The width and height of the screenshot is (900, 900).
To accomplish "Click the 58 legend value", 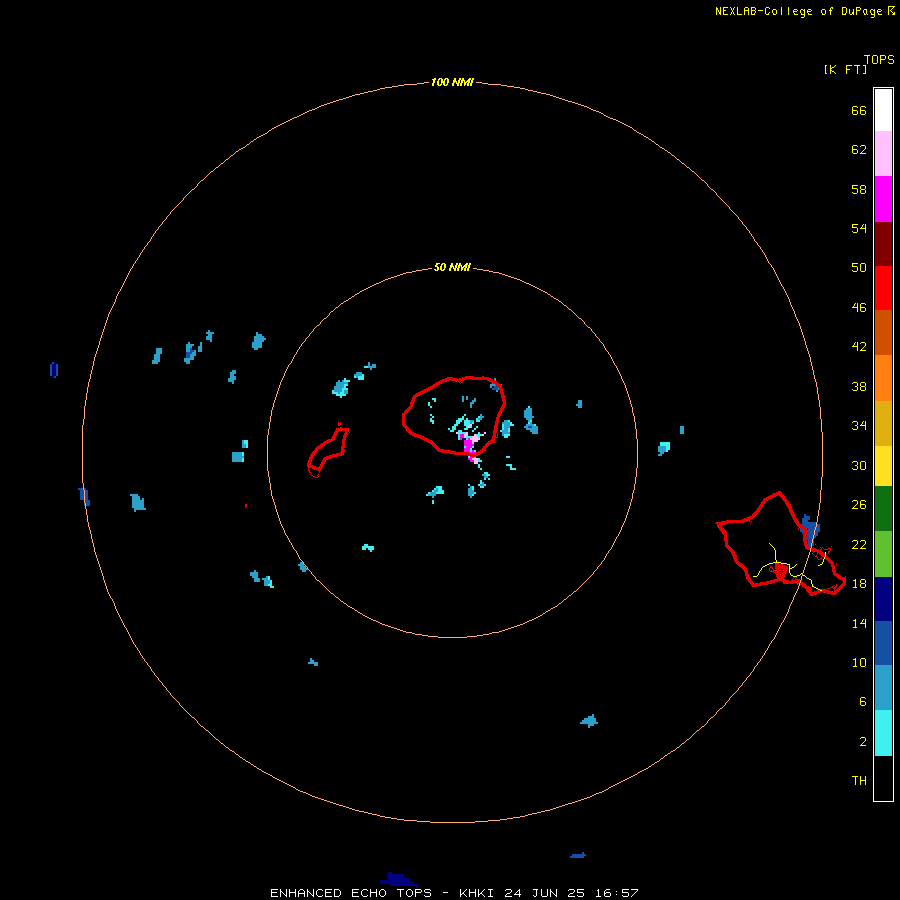I will 859,189.
